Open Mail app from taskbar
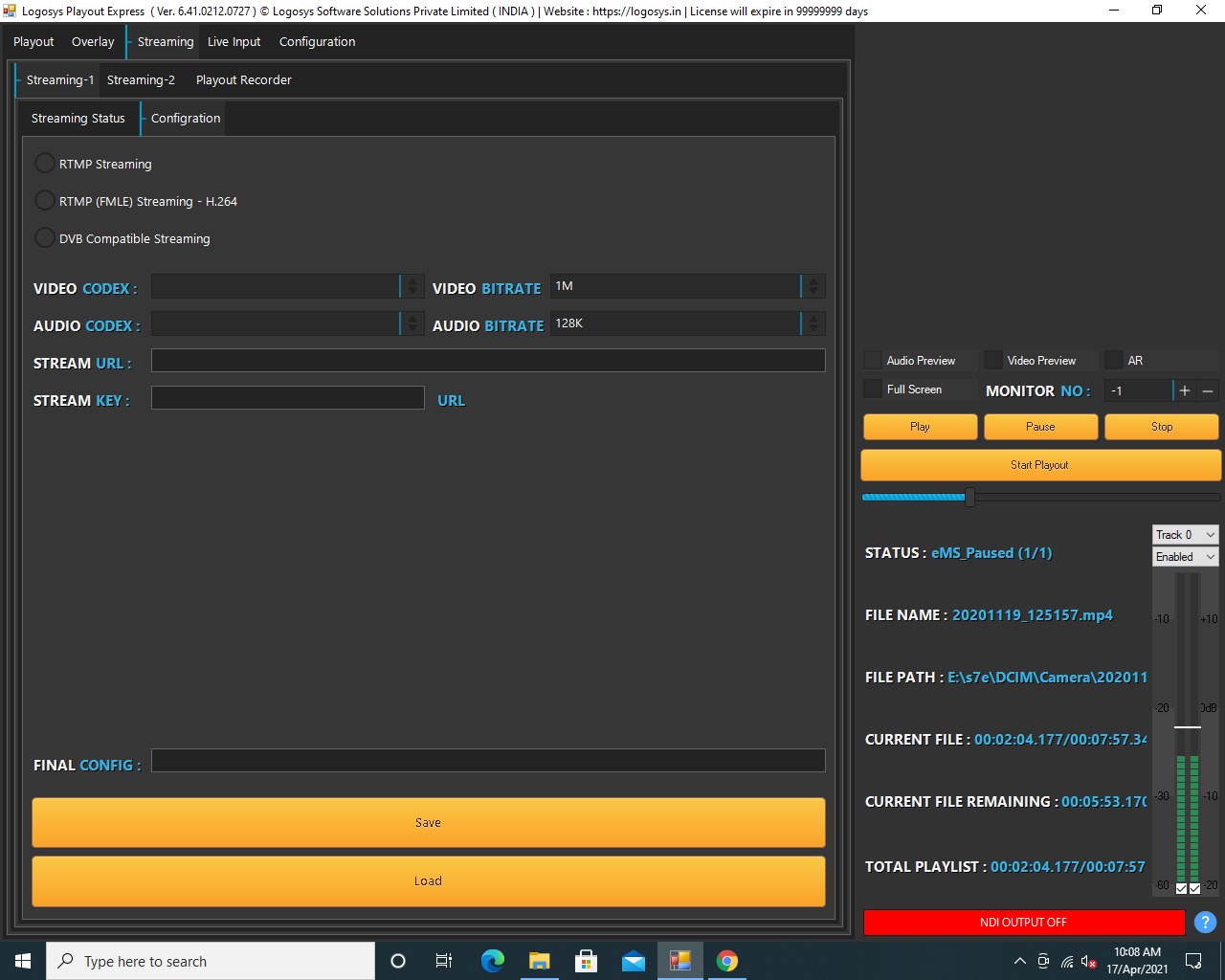The image size is (1225, 980). [633, 961]
